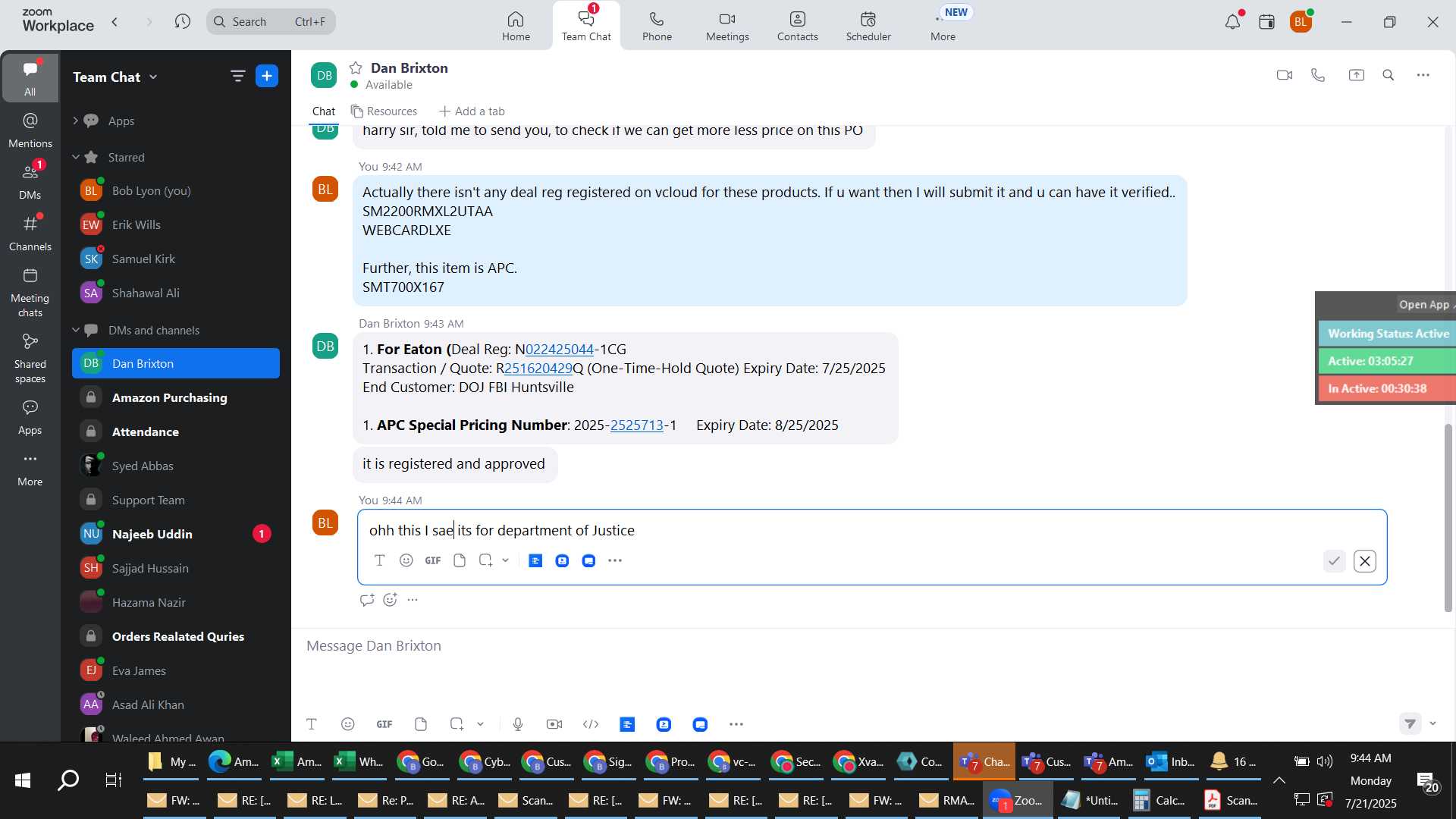Record a video message in composer
The width and height of the screenshot is (1456, 819).
click(x=554, y=724)
